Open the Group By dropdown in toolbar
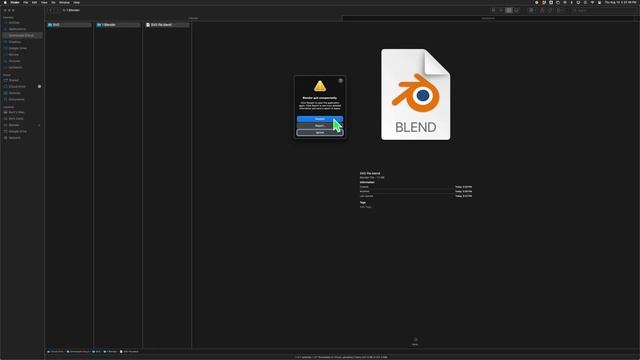Screen dimensions: 640x360 (x=532, y=10)
